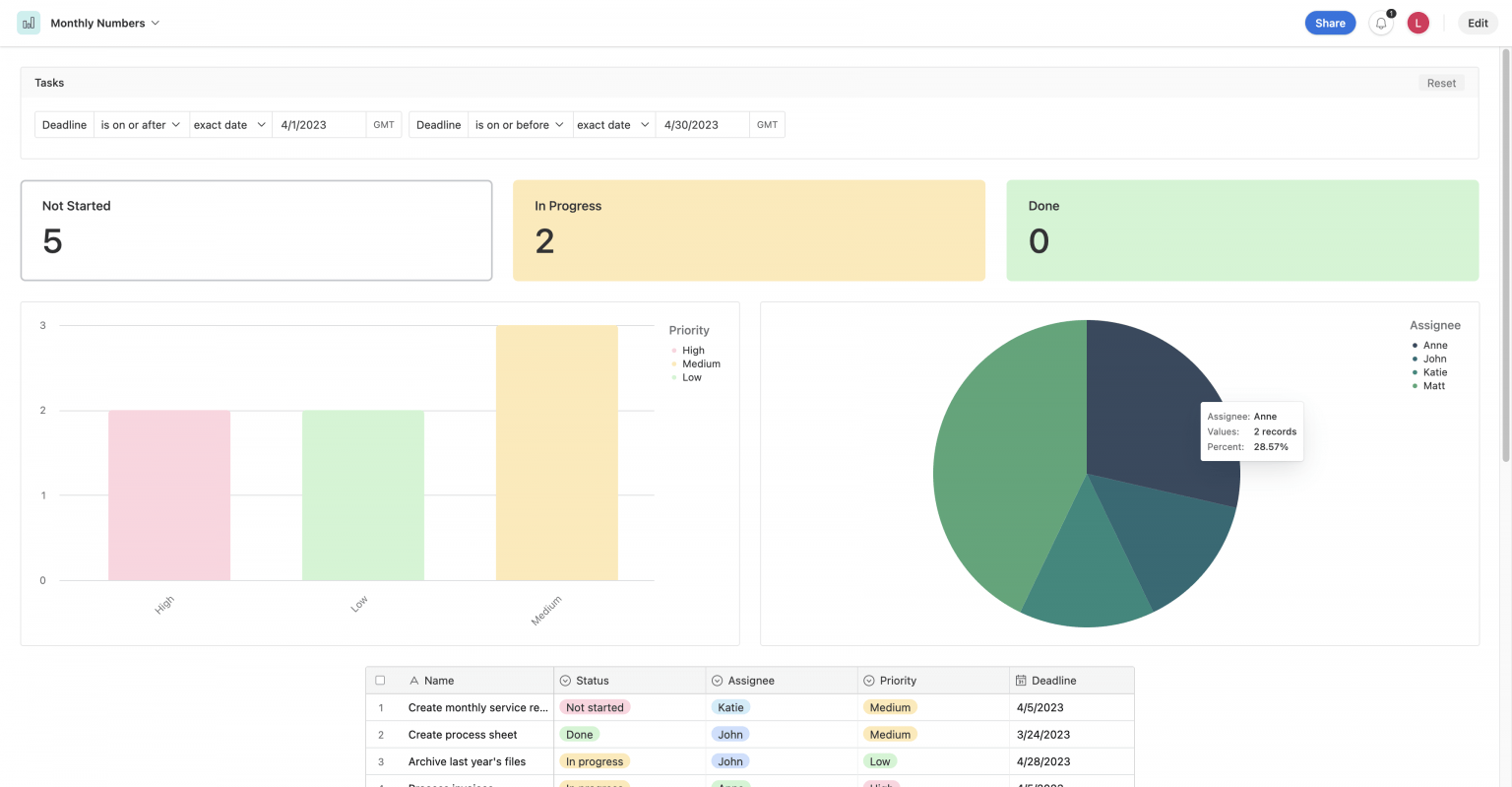Image resolution: width=1512 pixels, height=787 pixels.
Task: Click the Monthly Numbers app logo icon
Action: pyautogui.click(x=27, y=22)
